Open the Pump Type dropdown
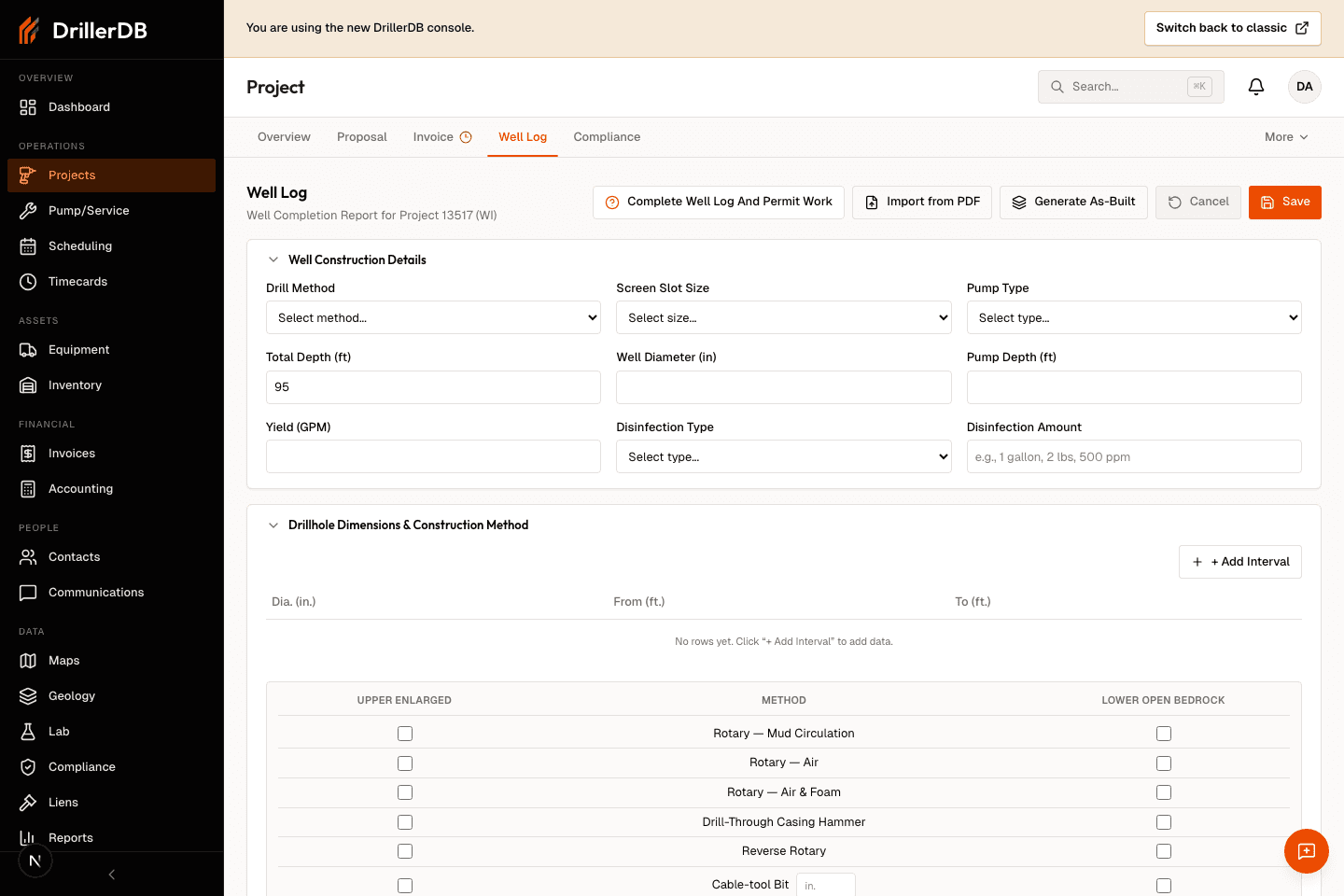The width and height of the screenshot is (1344, 896). click(1134, 317)
